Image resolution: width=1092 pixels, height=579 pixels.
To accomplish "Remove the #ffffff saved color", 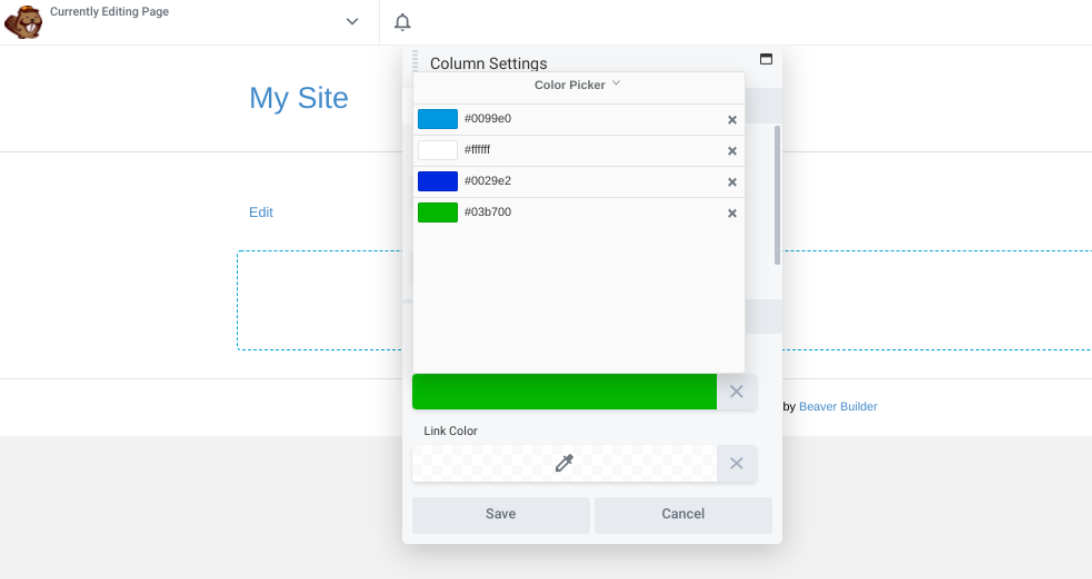I will 732,150.
